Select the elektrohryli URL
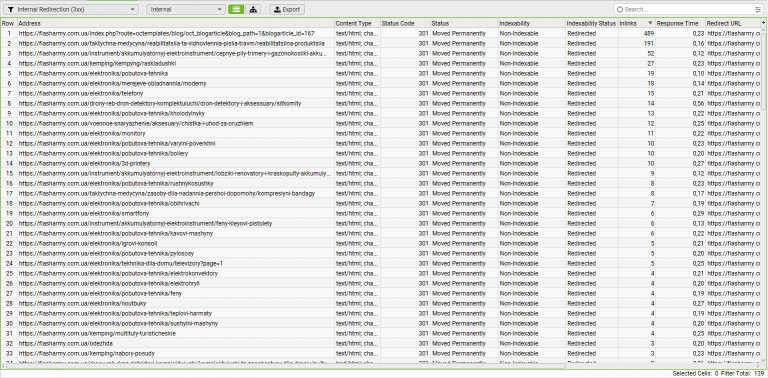The width and height of the screenshot is (768, 378). [109, 283]
